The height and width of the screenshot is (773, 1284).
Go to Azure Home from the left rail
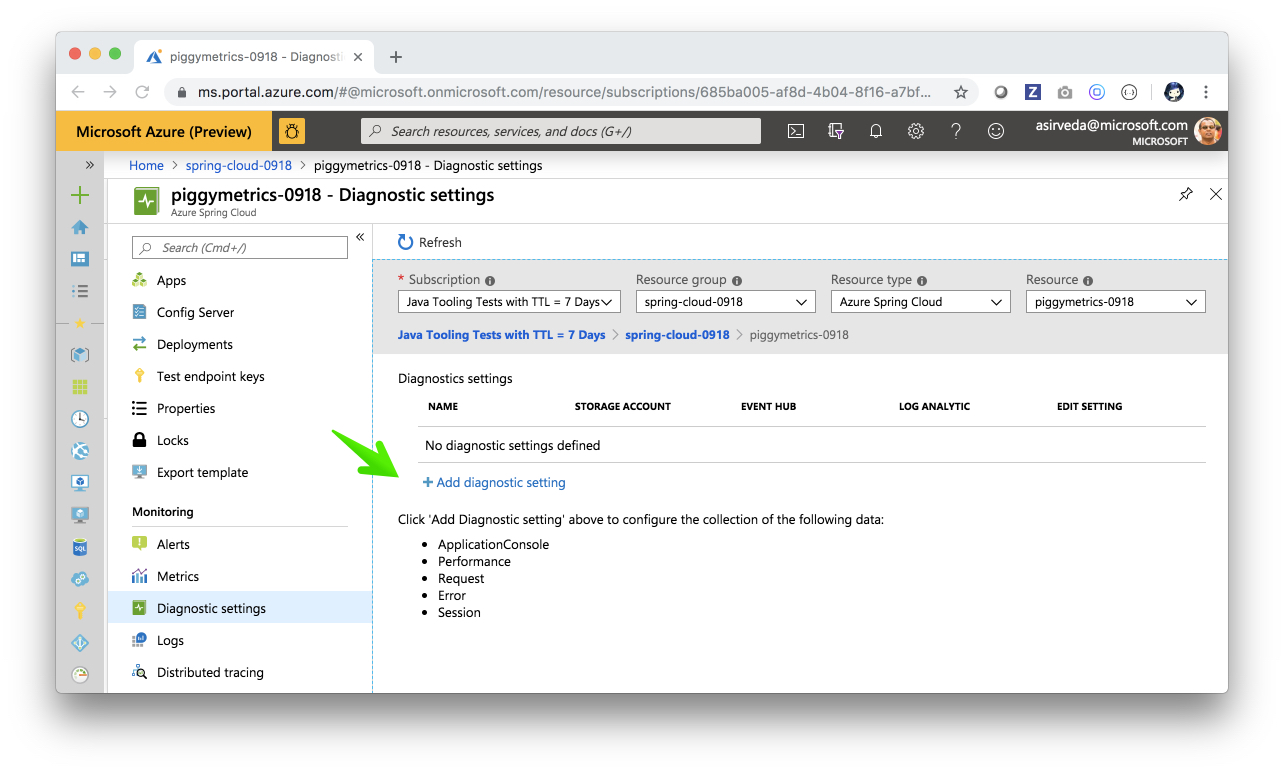(x=80, y=227)
